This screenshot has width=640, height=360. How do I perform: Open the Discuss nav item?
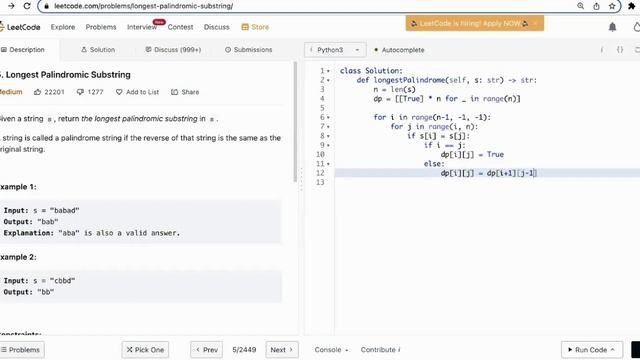coord(216,27)
